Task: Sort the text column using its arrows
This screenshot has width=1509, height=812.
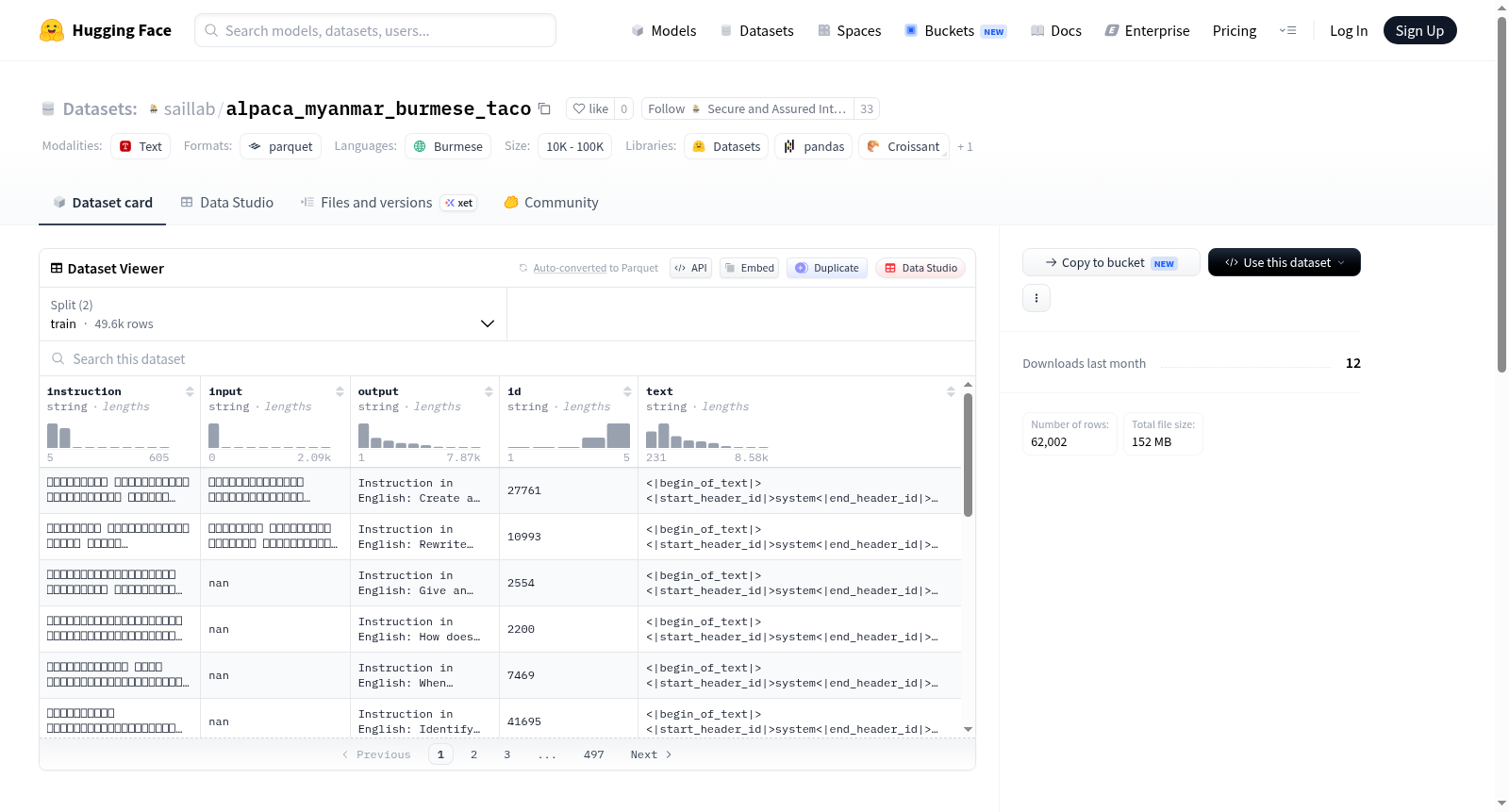Action: 951,391
